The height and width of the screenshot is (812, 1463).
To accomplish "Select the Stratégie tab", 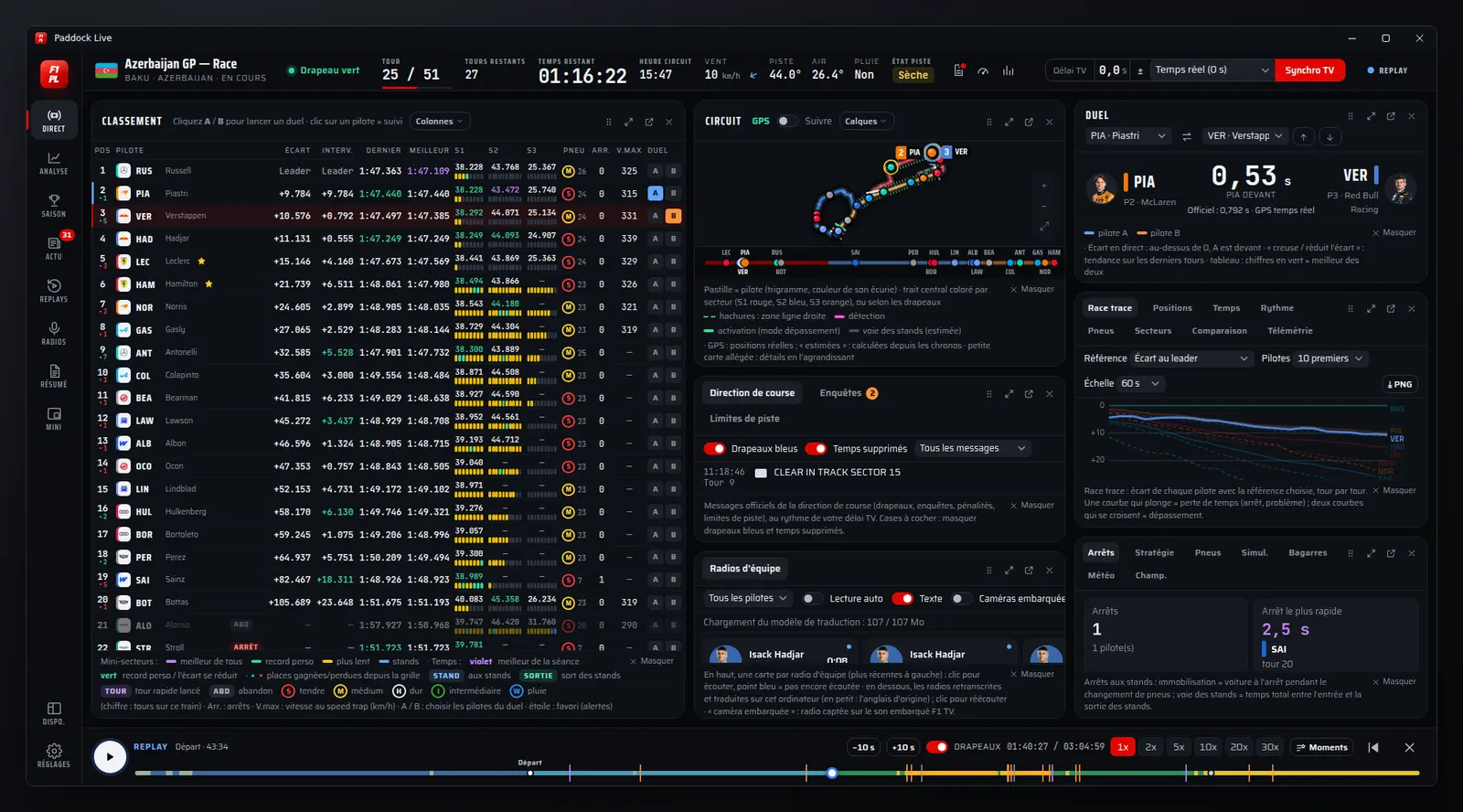I will pos(1155,553).
